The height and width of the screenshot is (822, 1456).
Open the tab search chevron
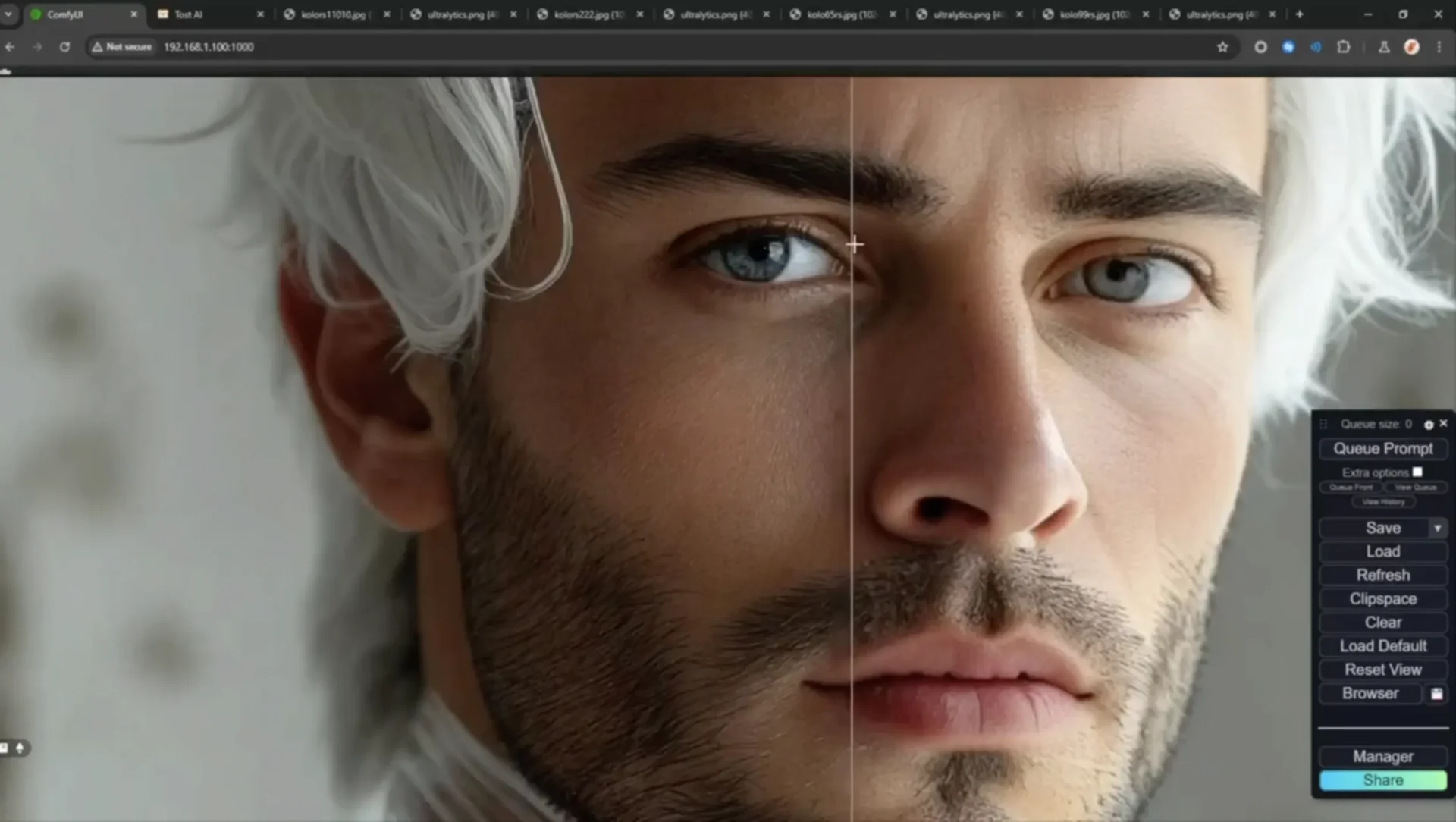click(8, 14)
